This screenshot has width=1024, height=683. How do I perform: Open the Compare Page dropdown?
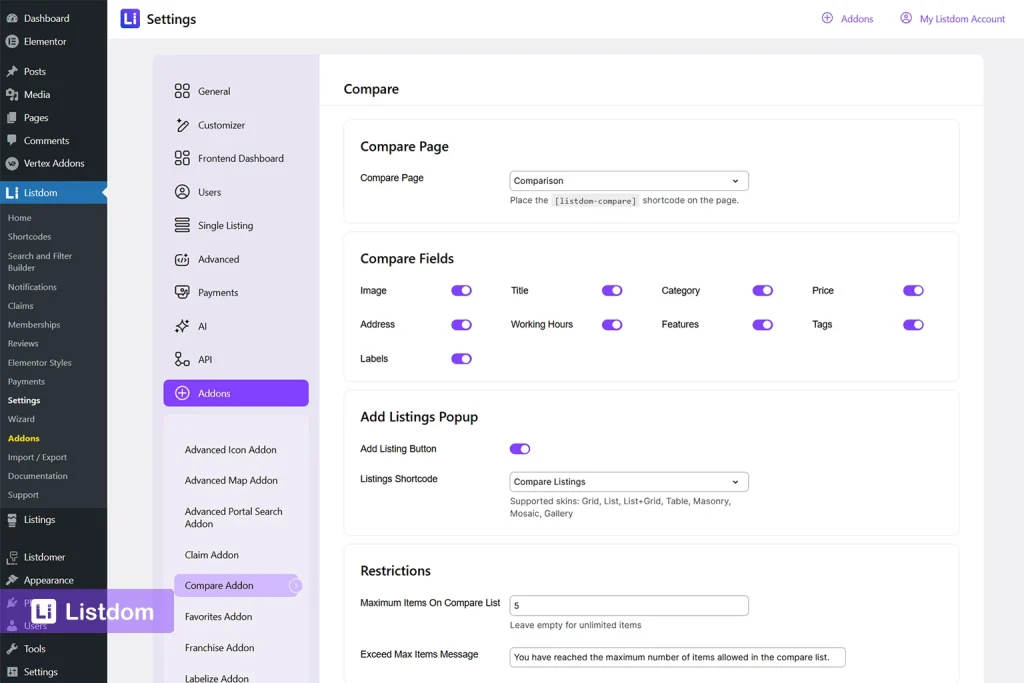coord(628,180)
